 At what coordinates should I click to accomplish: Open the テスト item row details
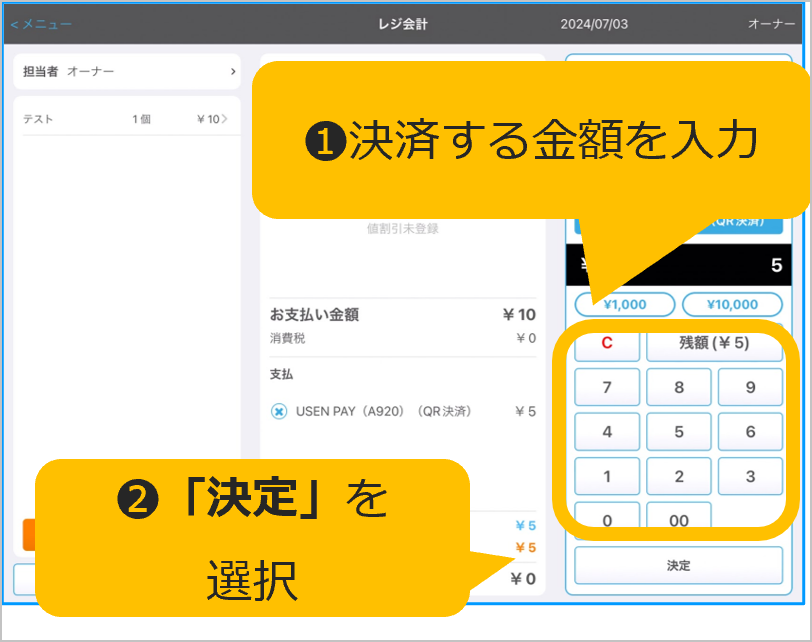(126, 120)
